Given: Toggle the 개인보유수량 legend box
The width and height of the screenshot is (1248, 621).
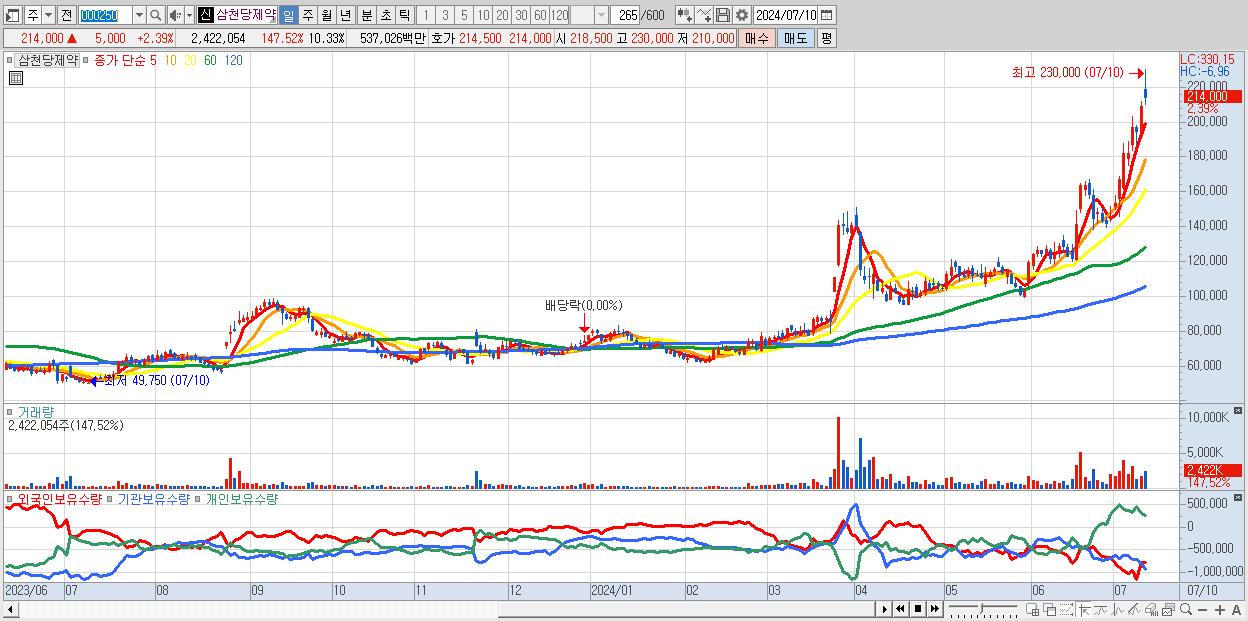Looking at the screenshot, I should (x=198, y=498).
